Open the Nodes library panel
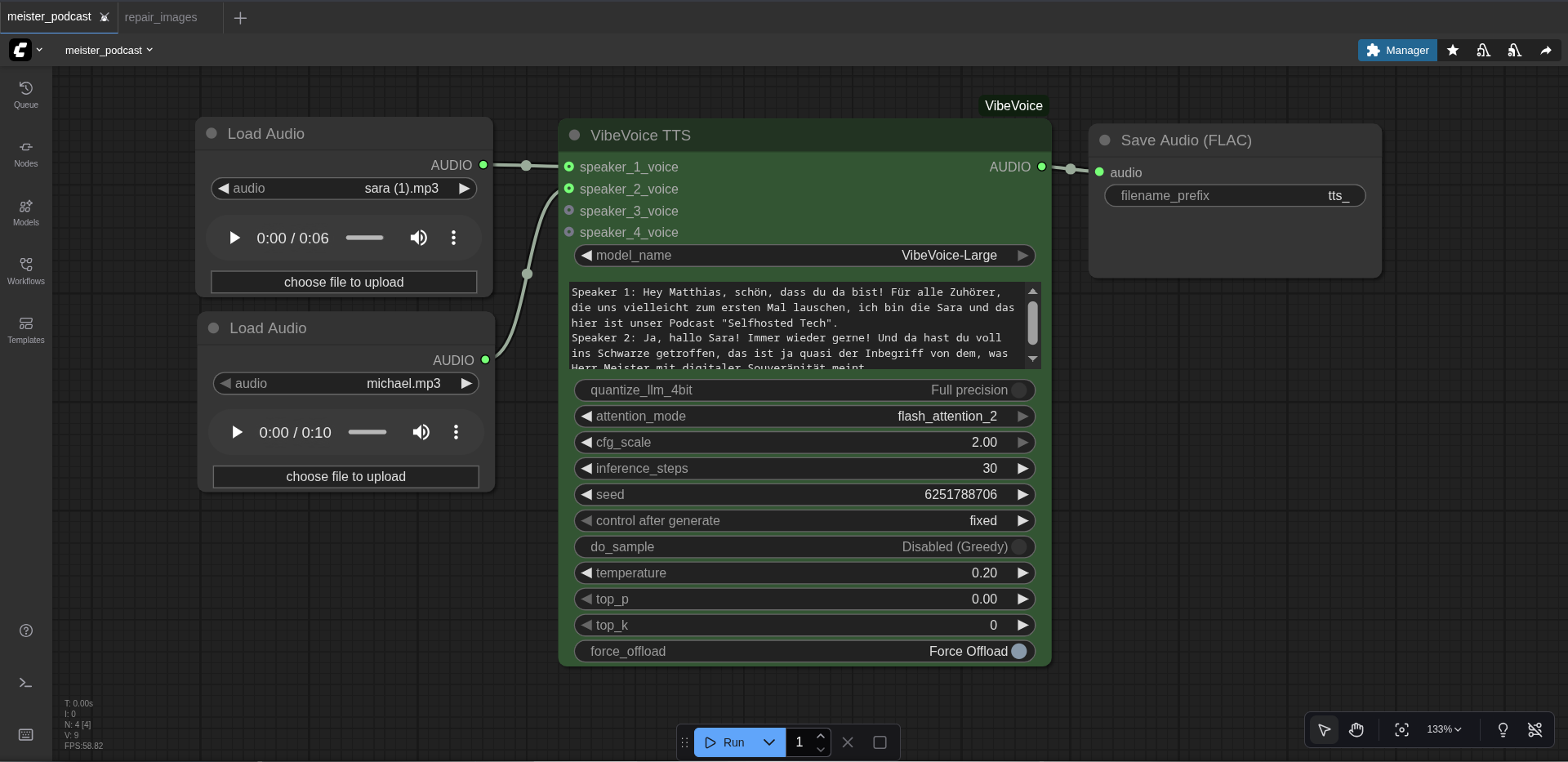The image size is (1568, 762). tap(25, 153)
